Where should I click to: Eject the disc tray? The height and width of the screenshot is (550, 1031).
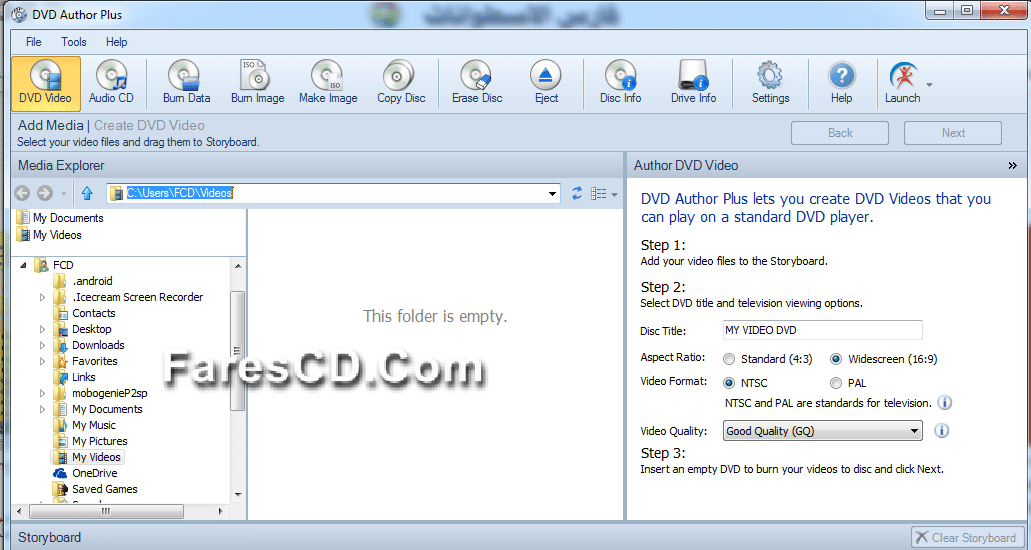pos(546,83)
